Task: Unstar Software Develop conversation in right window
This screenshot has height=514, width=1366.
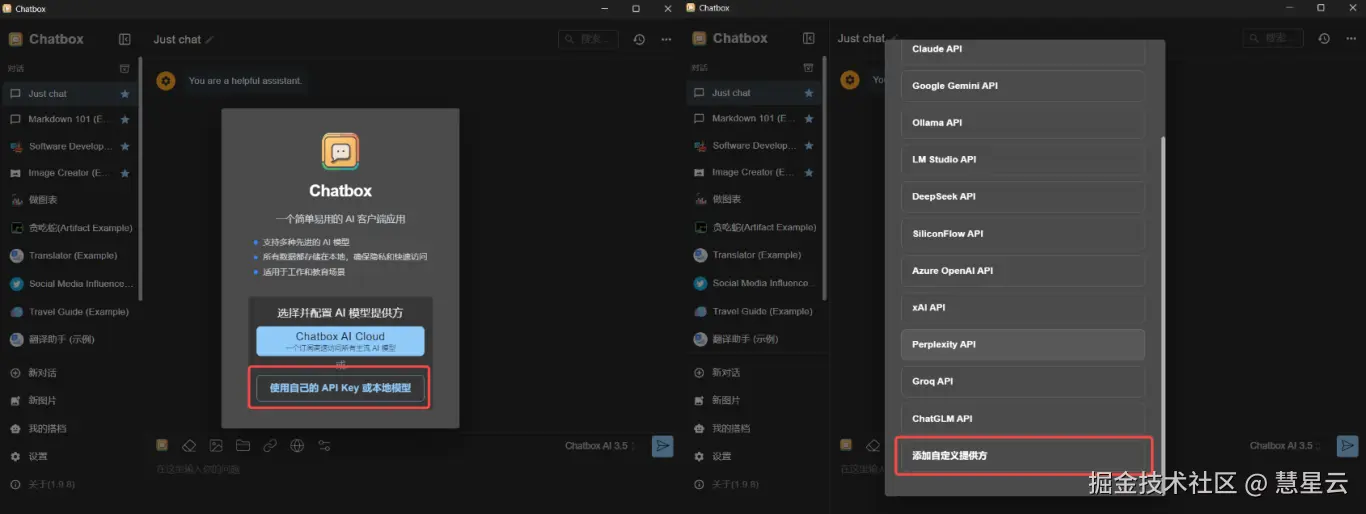Action: [x=809, y=145]
